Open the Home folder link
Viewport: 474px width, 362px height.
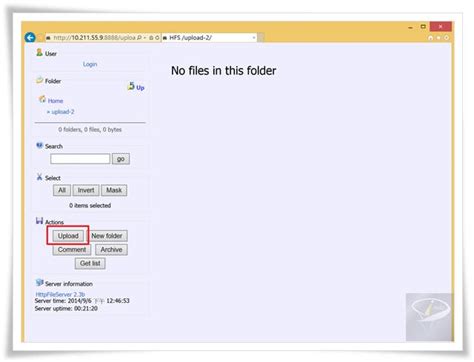click(55, 101)
